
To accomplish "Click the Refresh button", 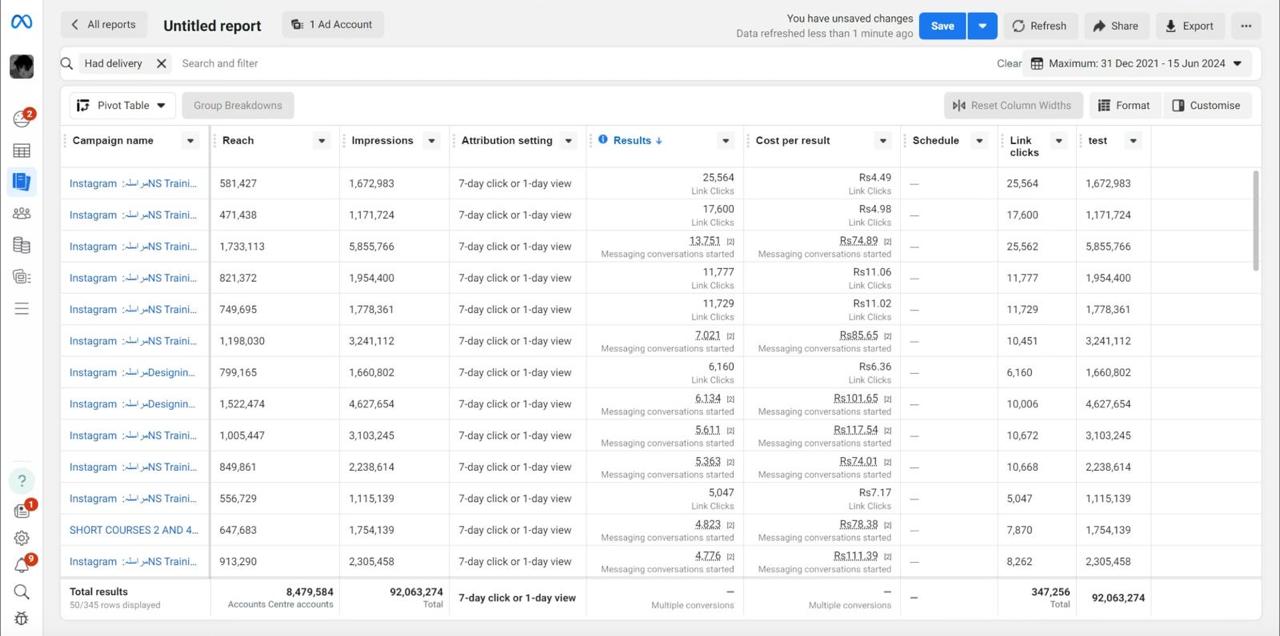I will pyautogui.click(x=1039, y=26).
